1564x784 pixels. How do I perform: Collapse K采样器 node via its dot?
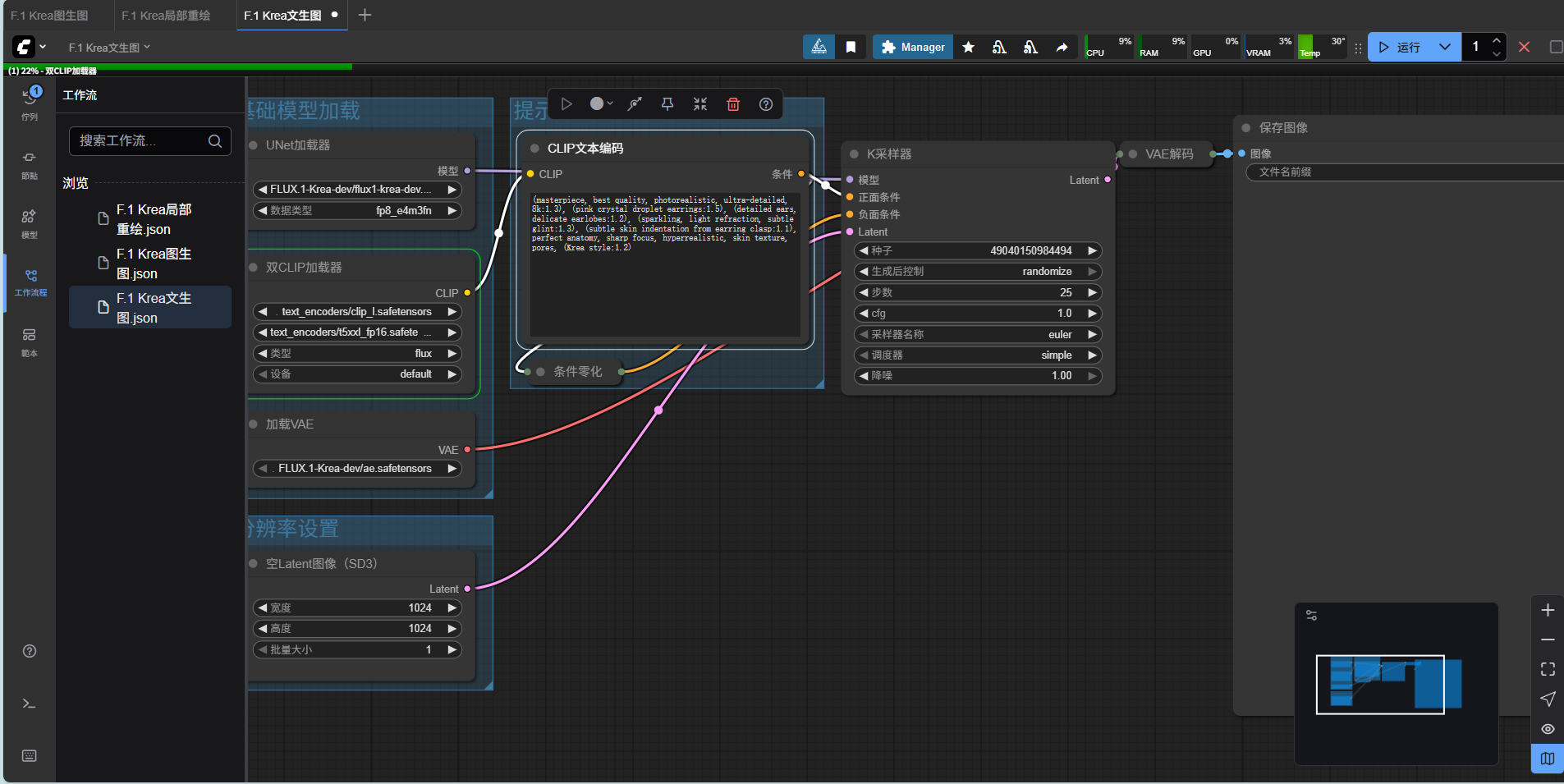point(855,154)
